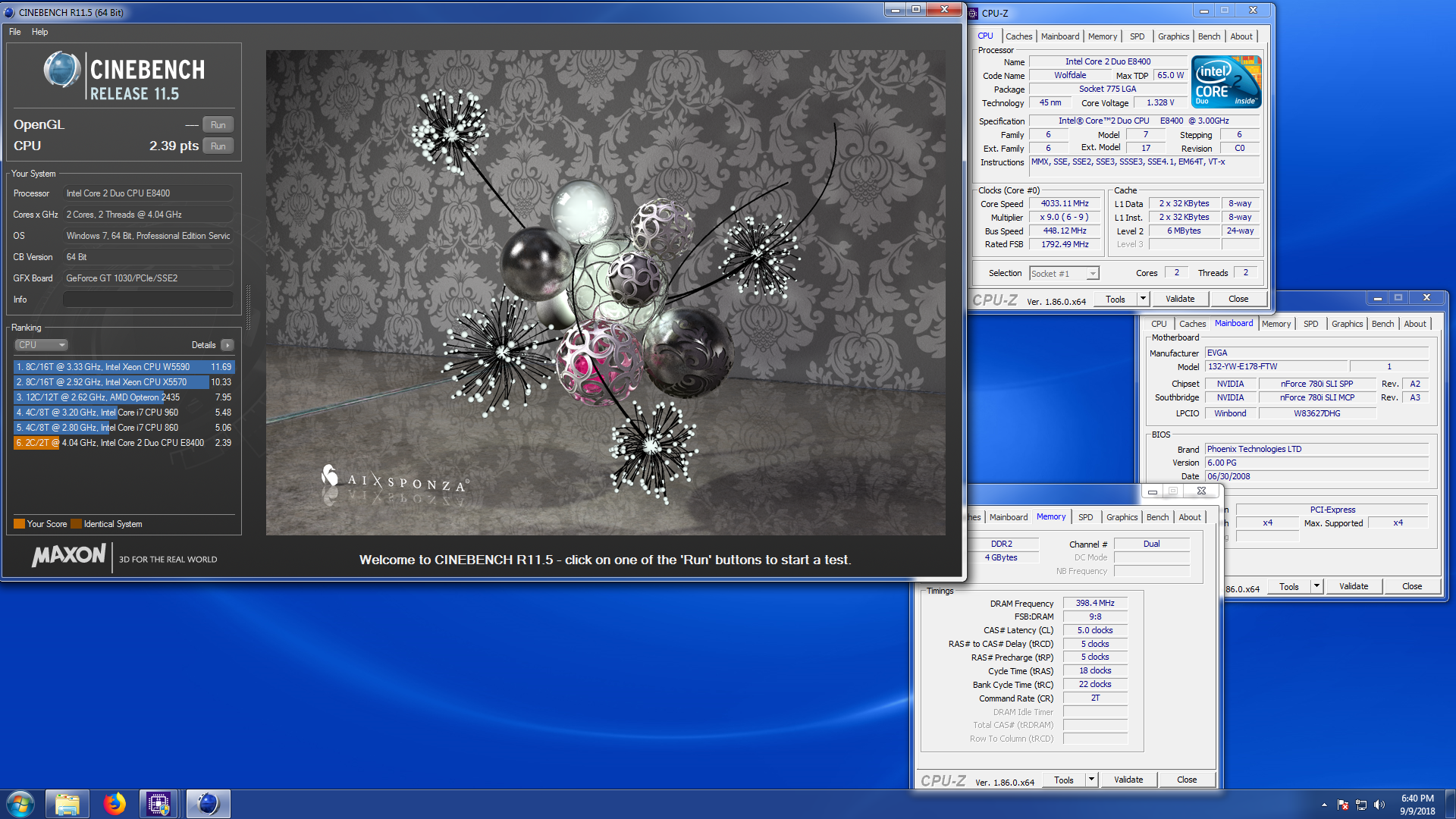Switch to Caches tab in top CPU-Z
1456x819 pixels.
[1018, 36]
